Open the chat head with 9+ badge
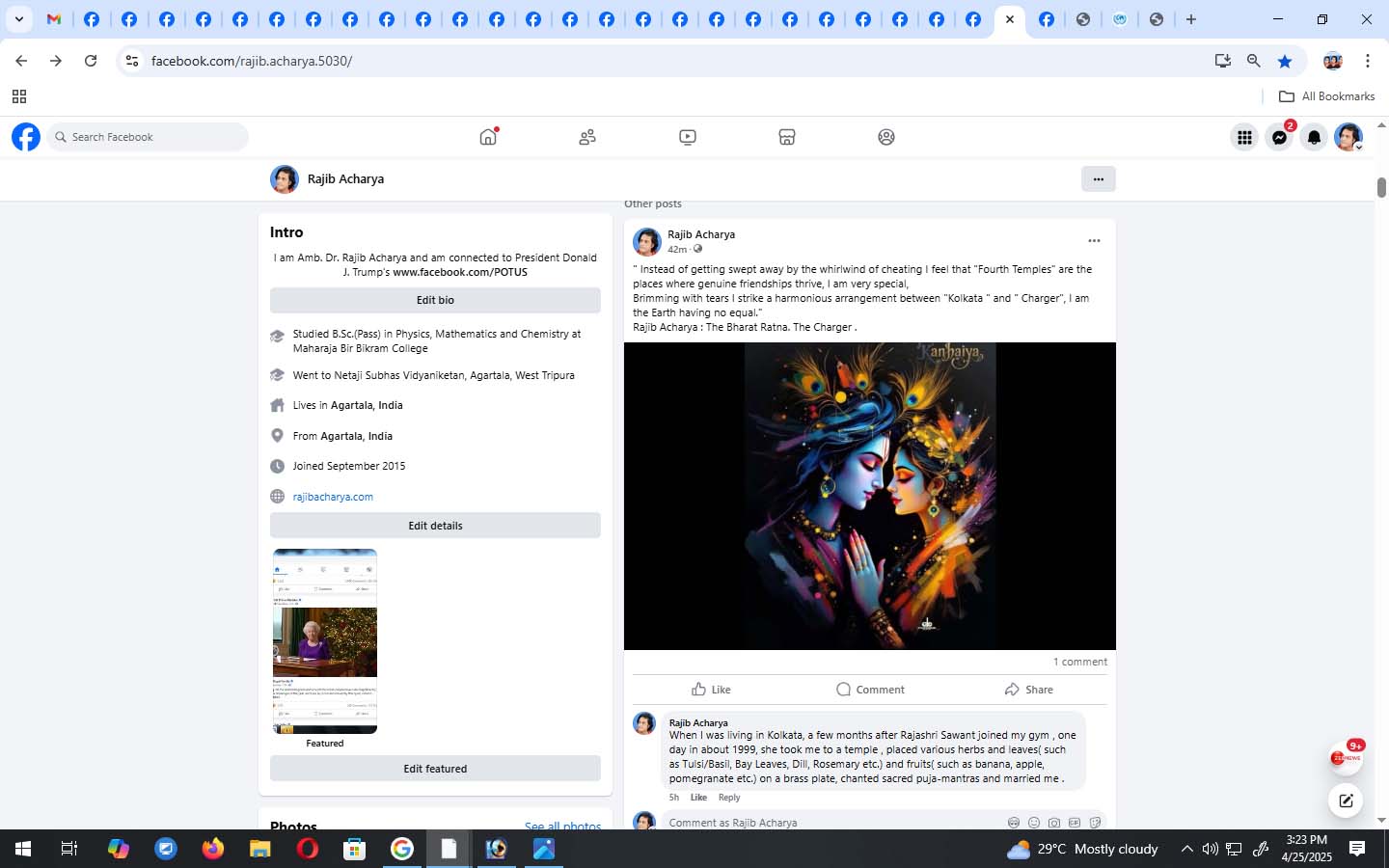This screenshot has width=1389, height=868. coord(1346,758)
